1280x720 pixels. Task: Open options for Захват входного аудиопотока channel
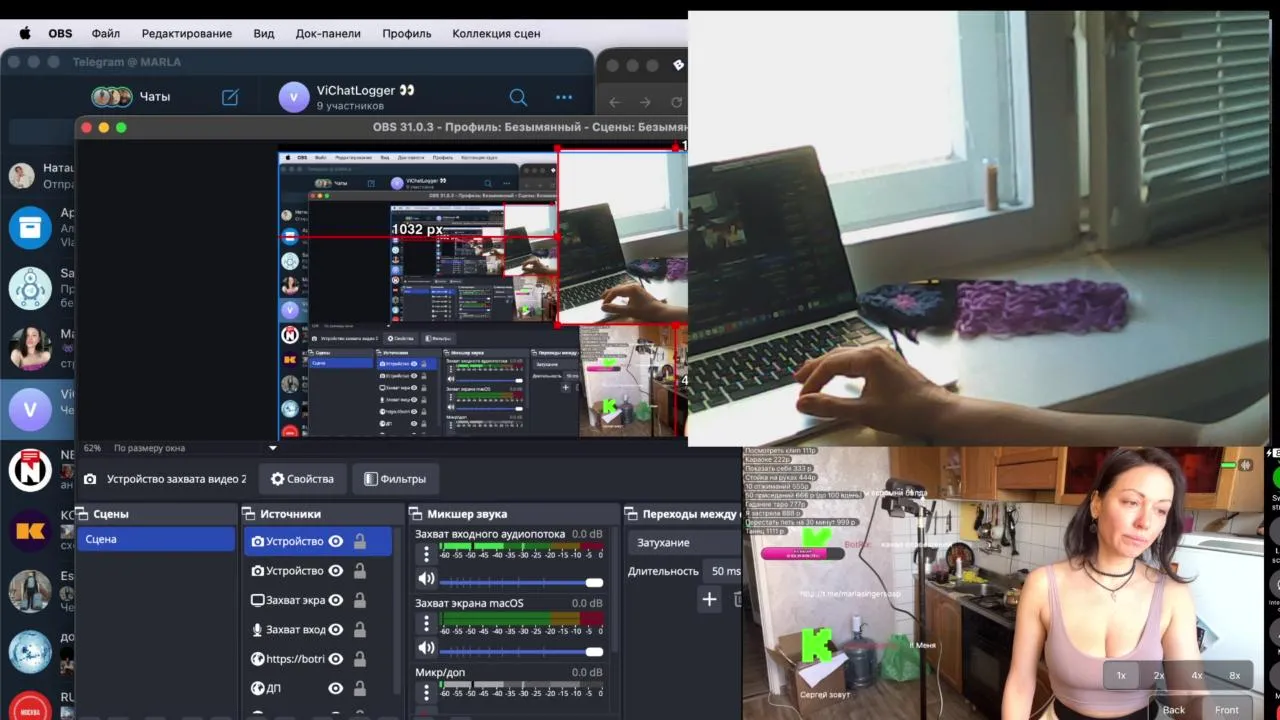[x=426, y=554]
